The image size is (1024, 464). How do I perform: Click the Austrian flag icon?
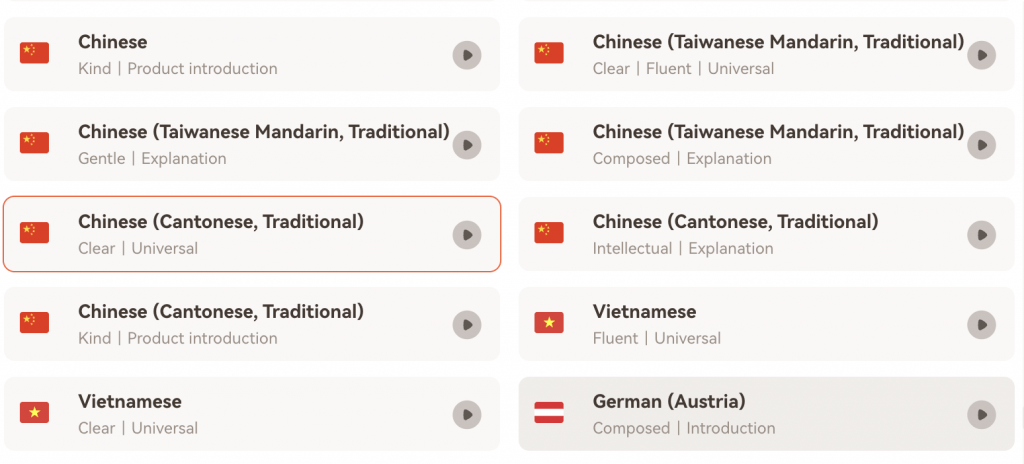(x=549, y=412)
